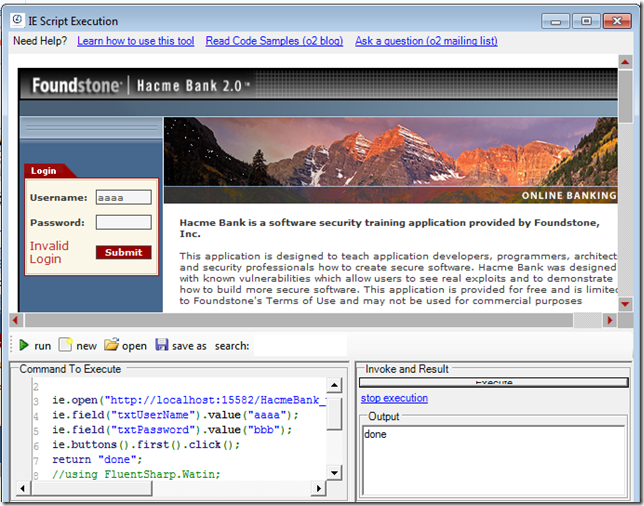Image resolution: width=644 pixels, height=506 pixels.
Task: Click the code editor horizontal scrollbar thumb
Action: 92,488
